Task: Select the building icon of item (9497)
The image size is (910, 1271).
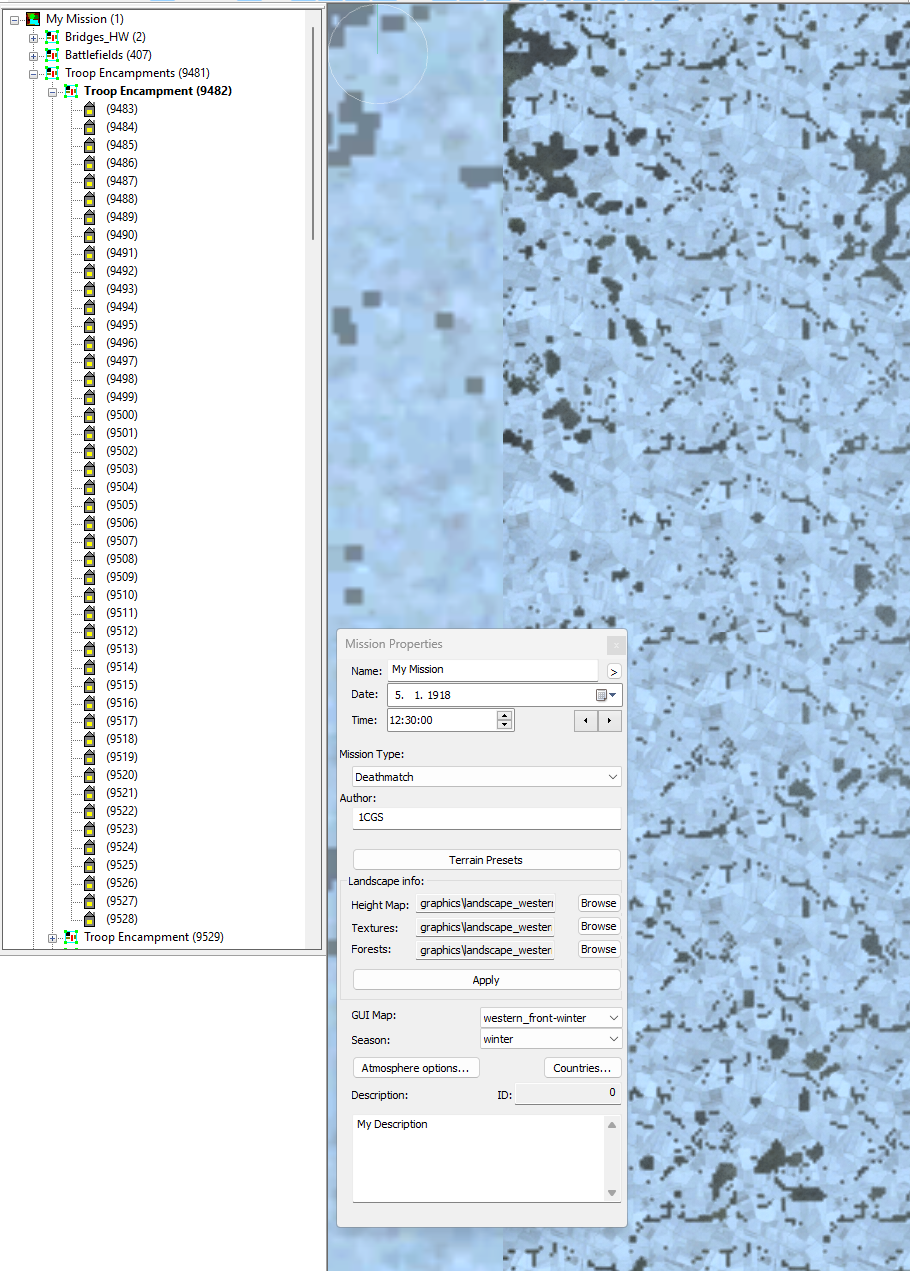Action: pos(89,361)
